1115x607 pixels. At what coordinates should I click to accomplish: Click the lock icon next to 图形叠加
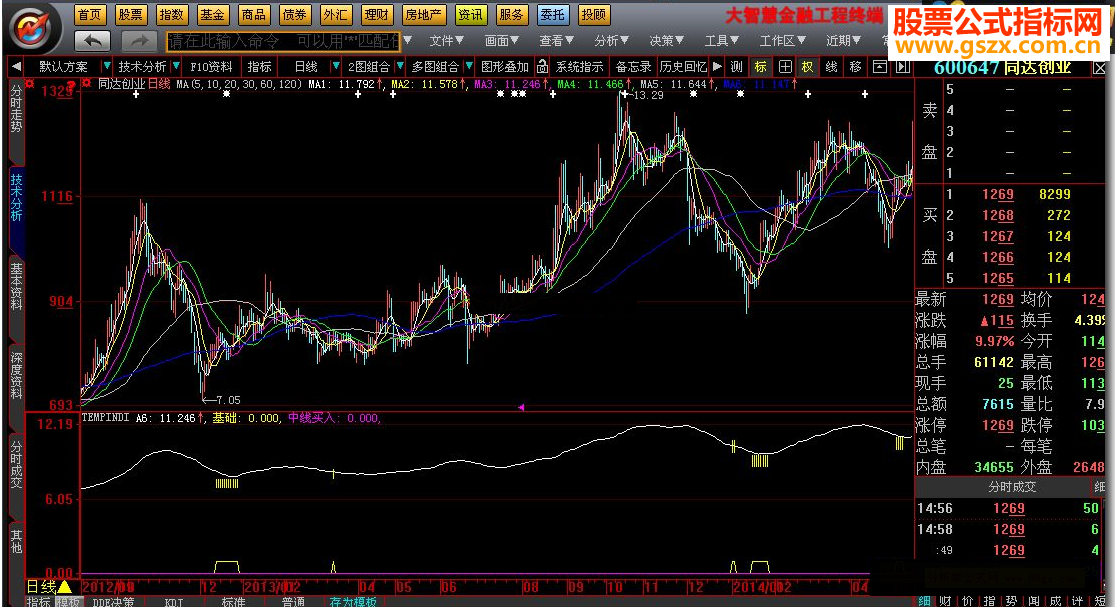(x=542, y=66)
